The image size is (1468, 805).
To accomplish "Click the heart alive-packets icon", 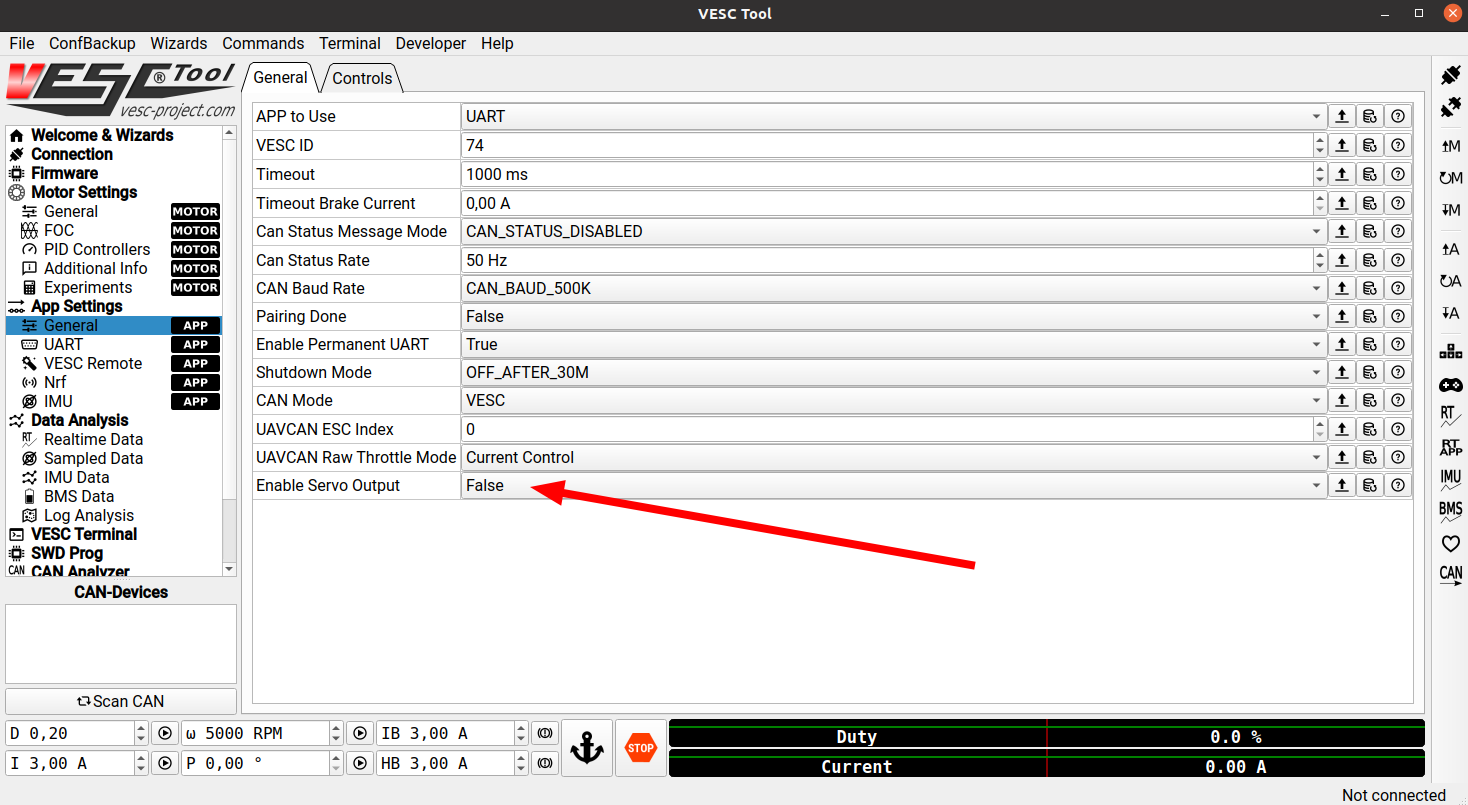I will 1450,544.
